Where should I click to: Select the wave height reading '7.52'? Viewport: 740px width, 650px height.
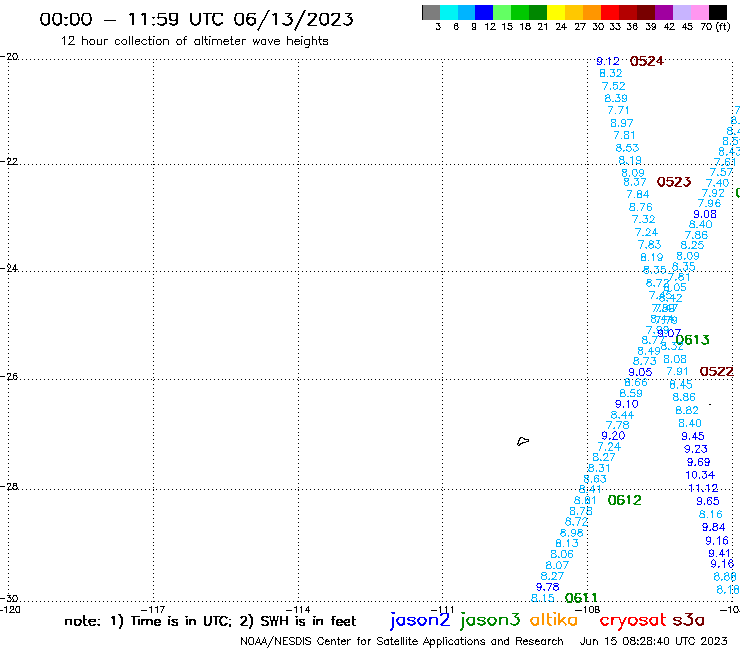(614, 86)
